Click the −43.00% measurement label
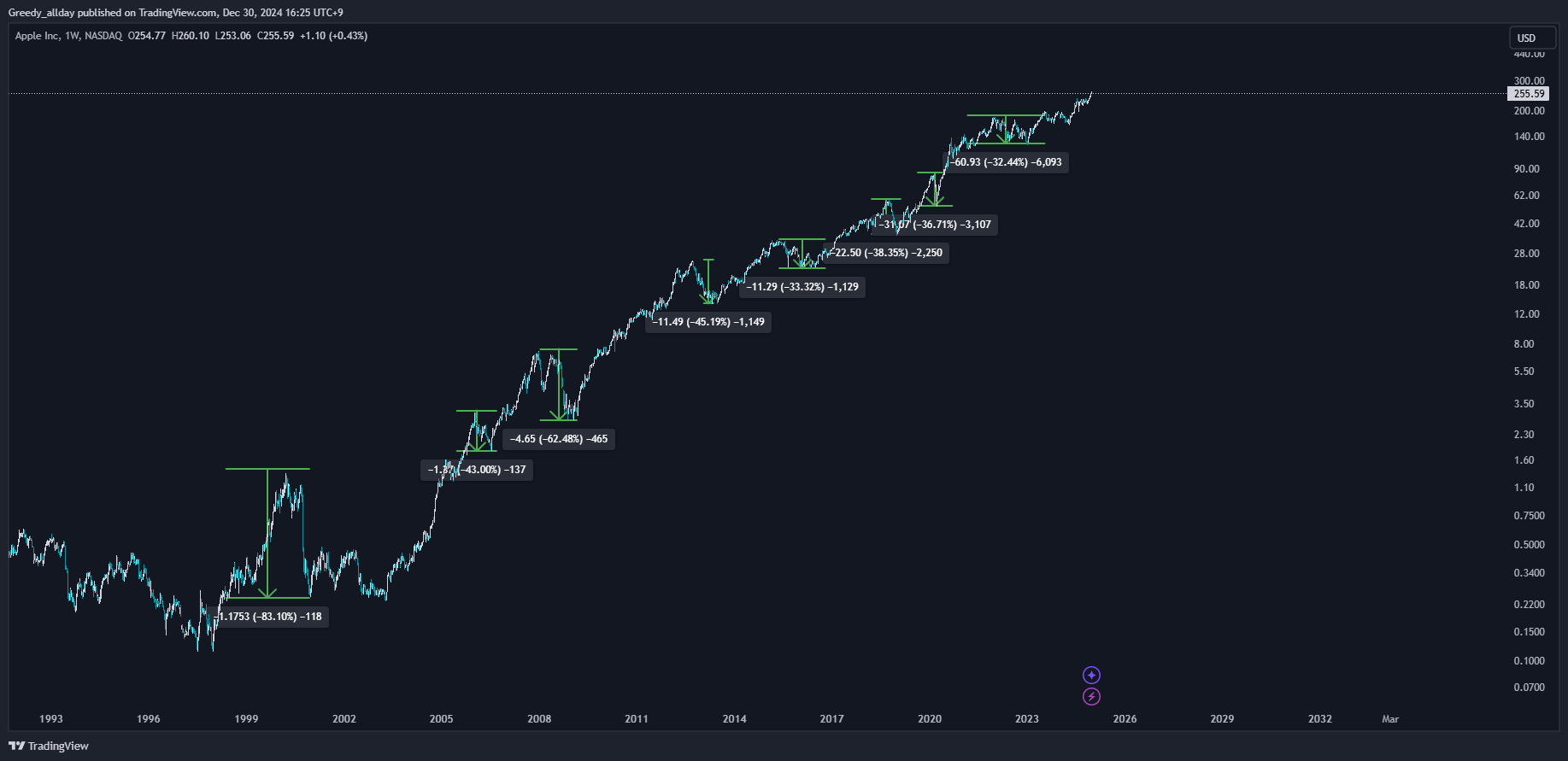1568x761 pixels. pyautogui.click(x=477, y=470)
